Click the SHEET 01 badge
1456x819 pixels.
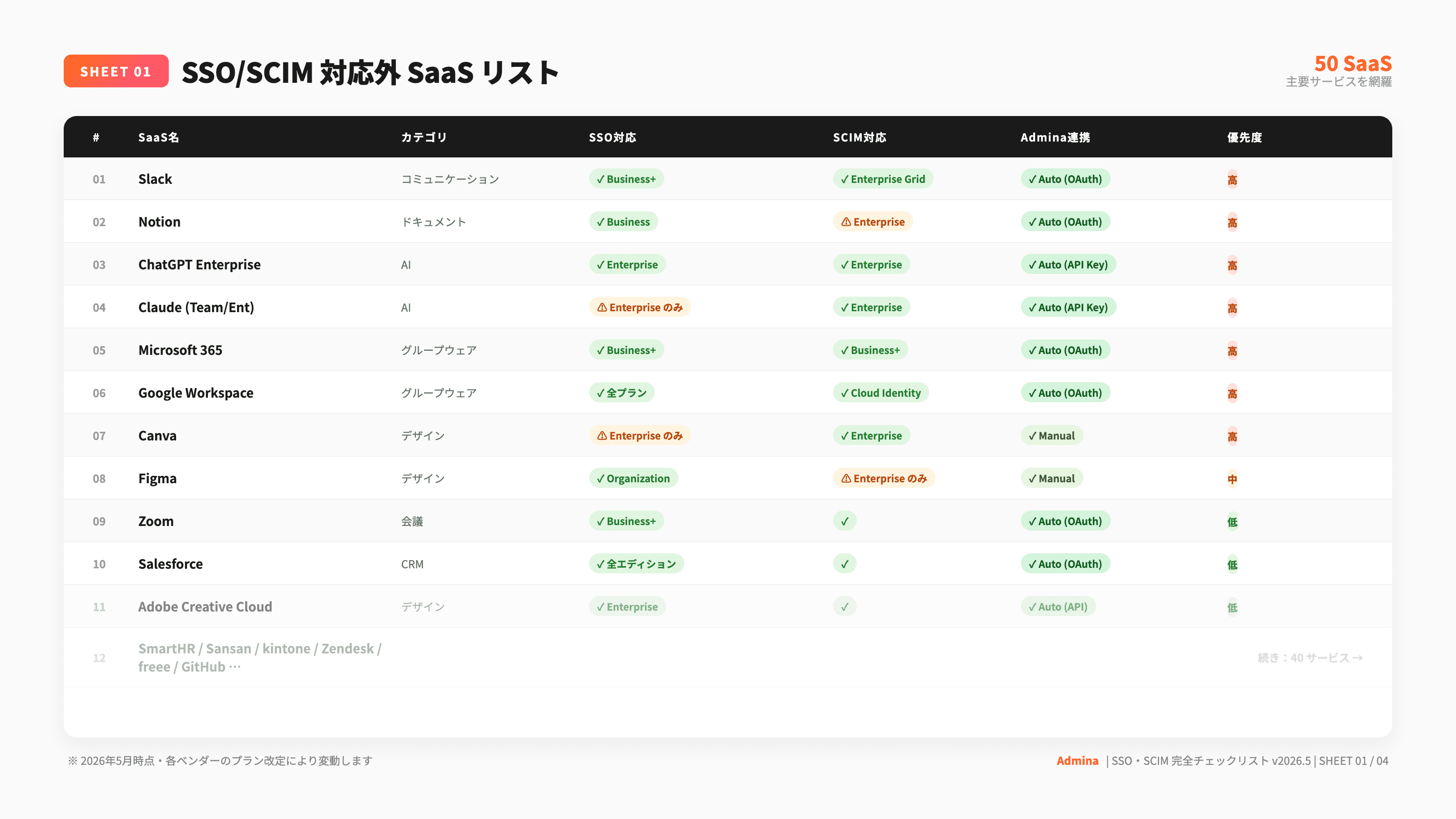tap(116, 71)
